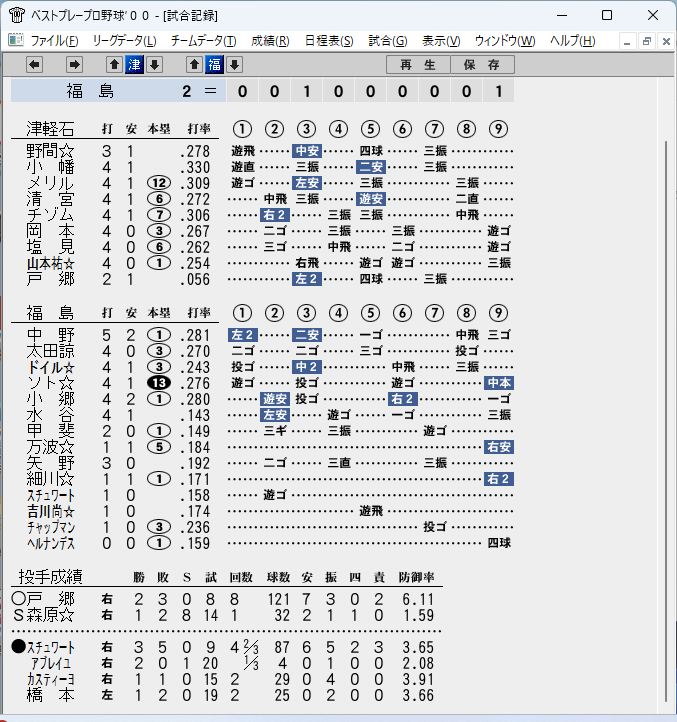677x722 pixels.
Task: Select the 福 team icon
Action: 215,65
